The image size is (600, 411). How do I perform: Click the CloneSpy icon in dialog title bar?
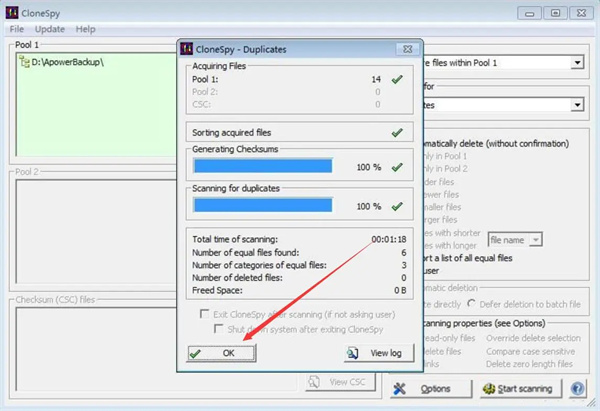tap(188, 47)
